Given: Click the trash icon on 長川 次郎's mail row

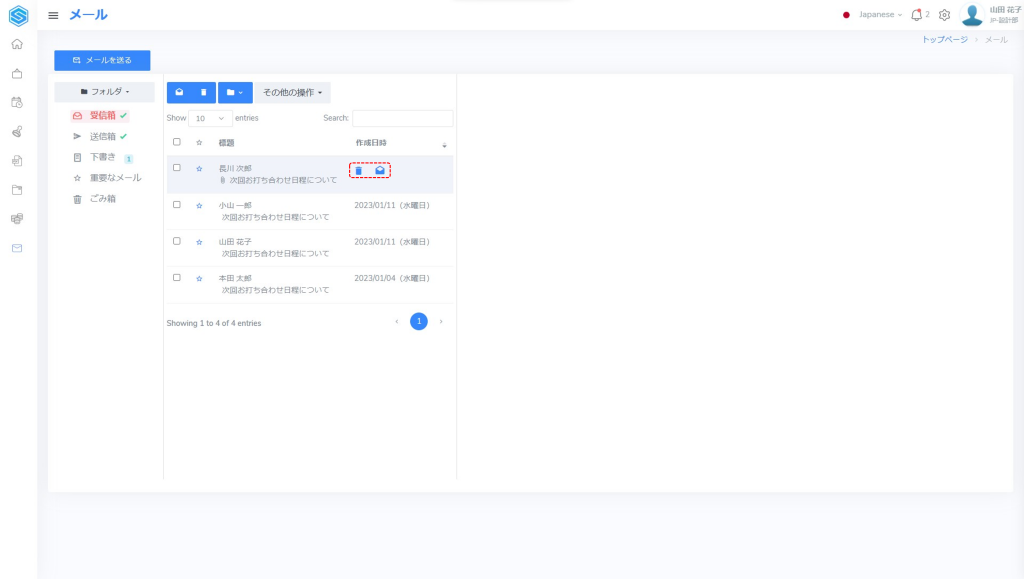Looking at the screenshot, I should click(359, 171).
